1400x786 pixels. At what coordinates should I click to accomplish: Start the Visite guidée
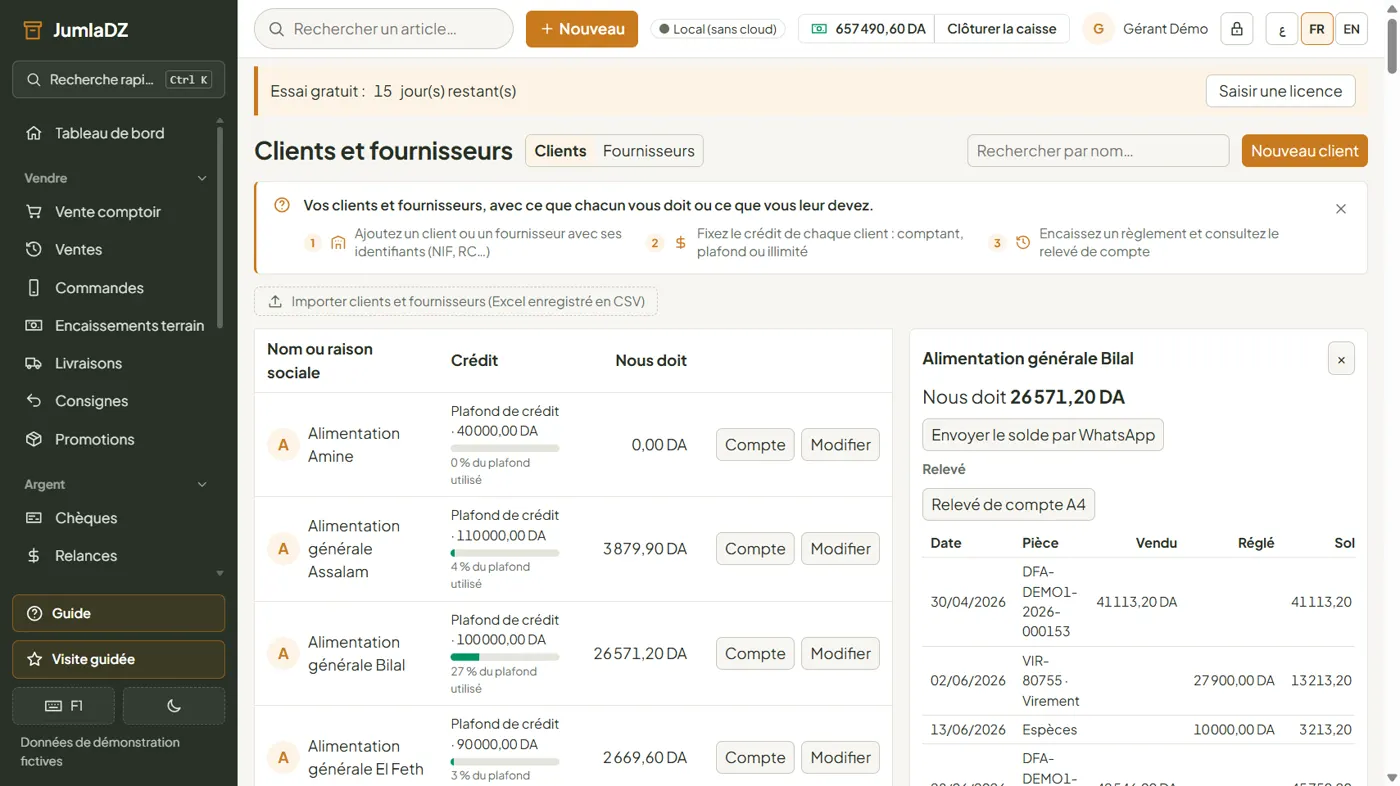(118, 660)
